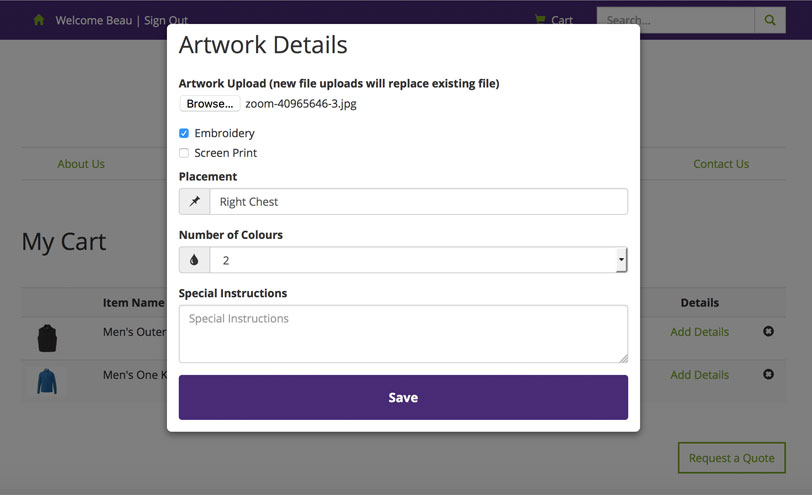
Task: Open the Contact Us menu item
Action: click(x=721, y=164)
